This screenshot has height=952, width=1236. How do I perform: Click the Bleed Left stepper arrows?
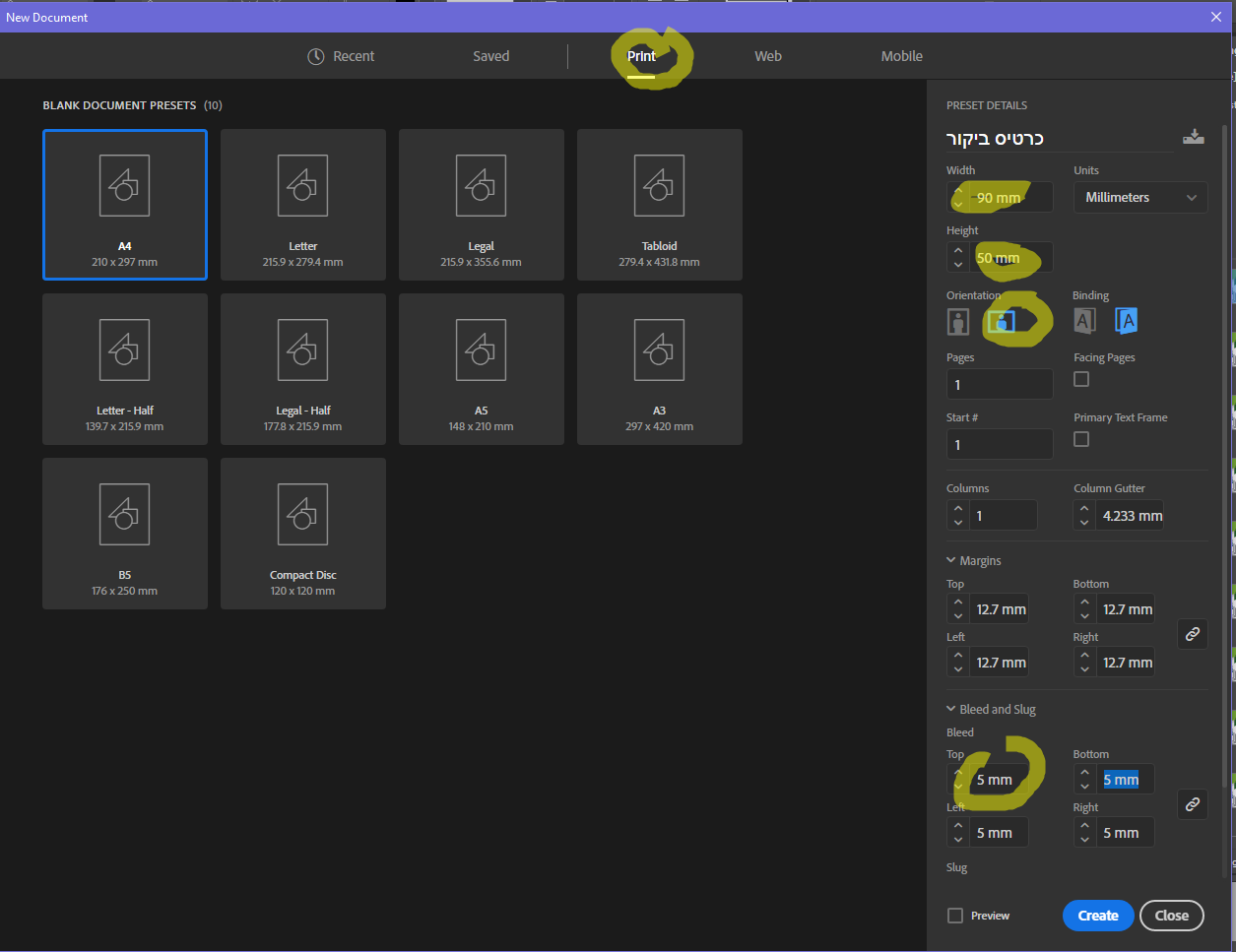pos(958,833)
